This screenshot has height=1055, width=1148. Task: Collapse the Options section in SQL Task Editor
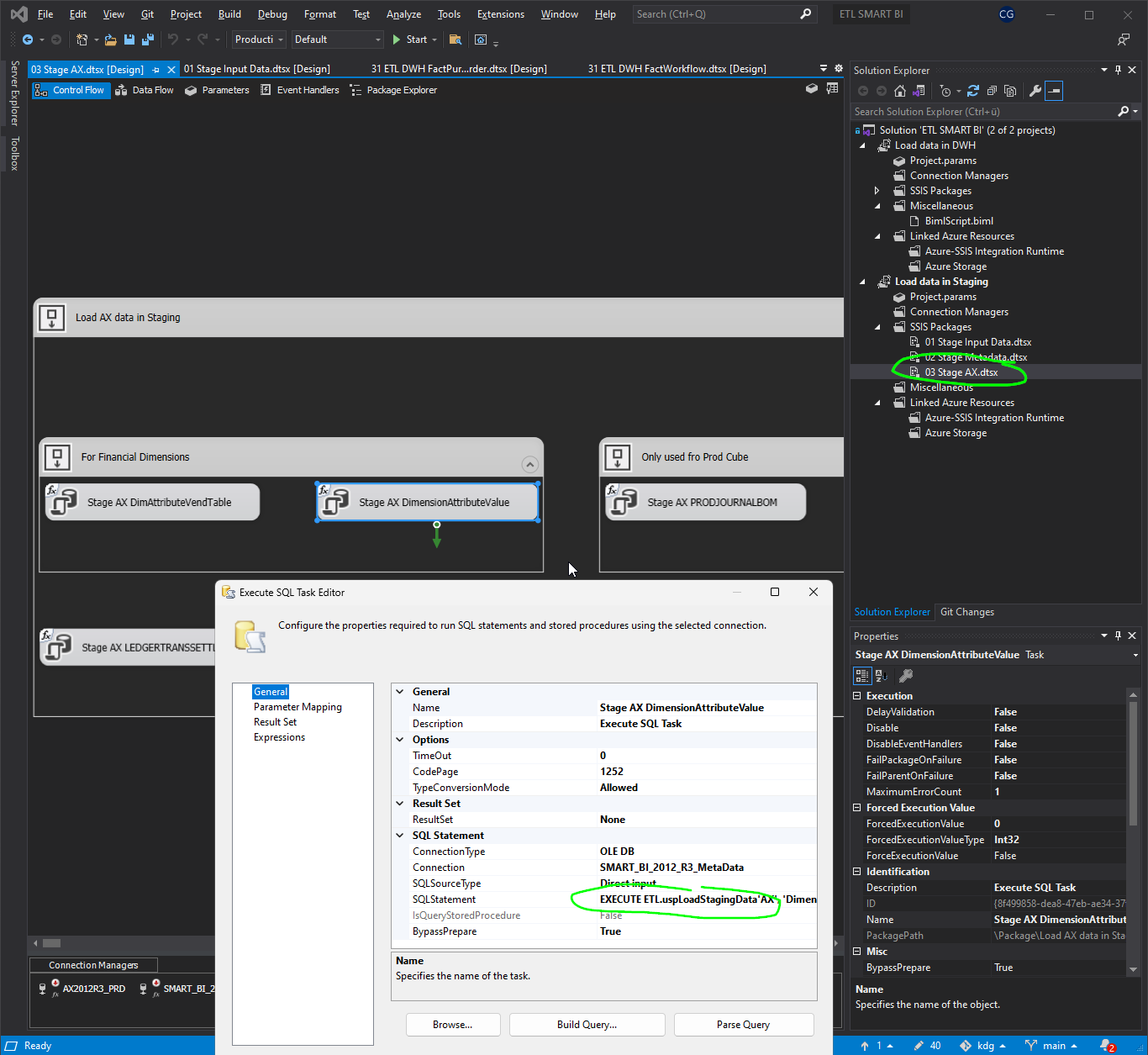pyautogui.click(x=400, y=740)
